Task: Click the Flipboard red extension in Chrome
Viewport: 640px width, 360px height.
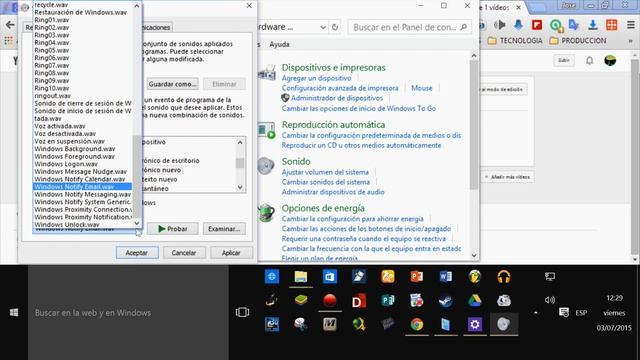Action: tap(537, 25)
